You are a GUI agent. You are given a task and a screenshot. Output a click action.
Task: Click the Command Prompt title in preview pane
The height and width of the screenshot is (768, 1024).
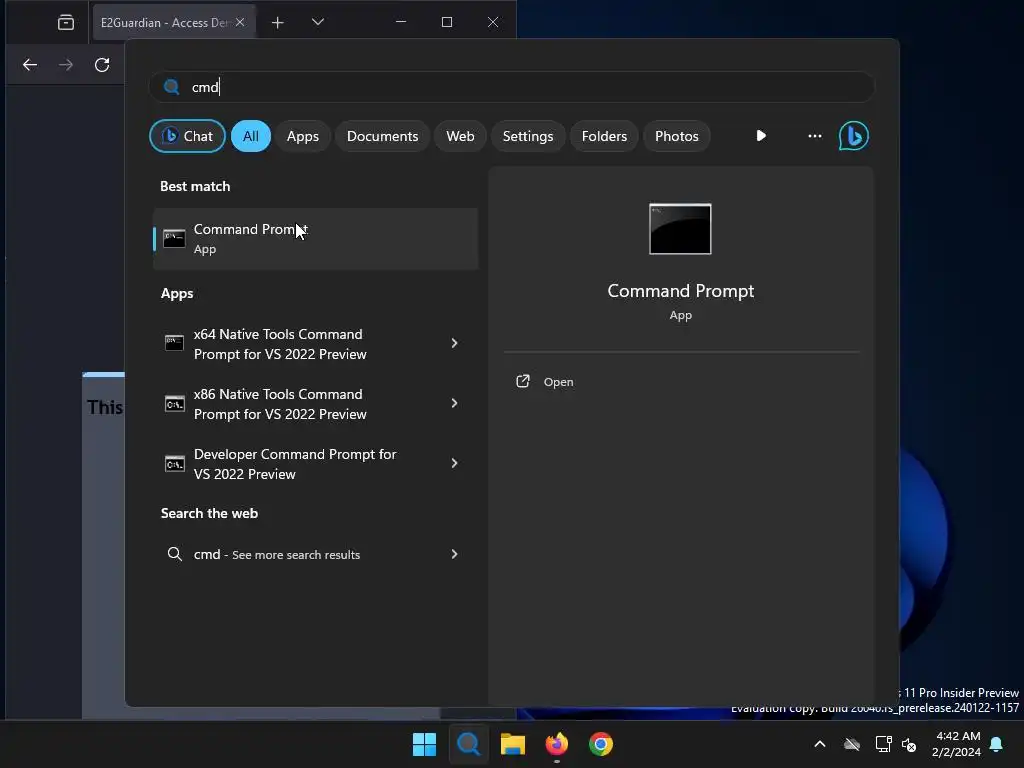680,291
